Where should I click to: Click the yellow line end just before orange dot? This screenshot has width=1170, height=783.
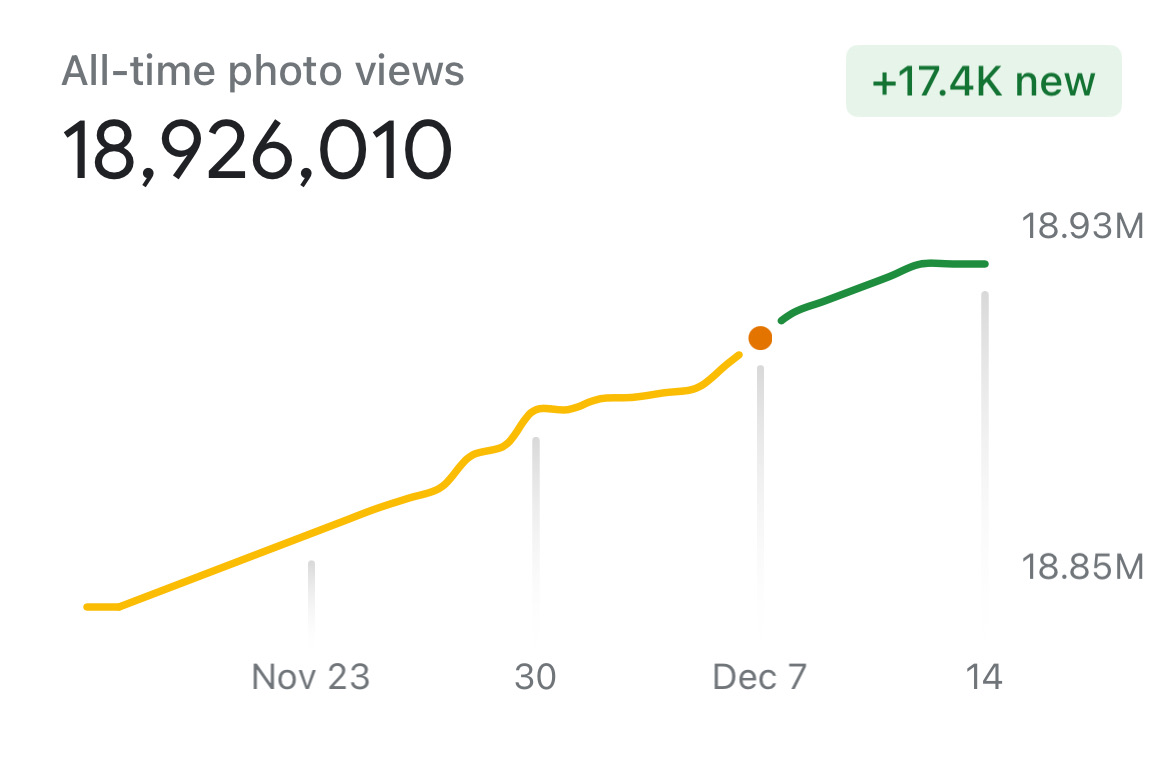732,359
